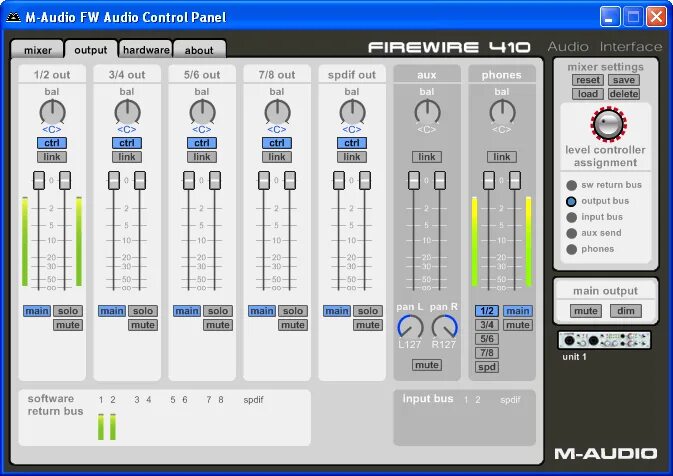Turn the 5/6 out balance knob
The width and height of the screenshot is (673, 476).
pos(202,112)
